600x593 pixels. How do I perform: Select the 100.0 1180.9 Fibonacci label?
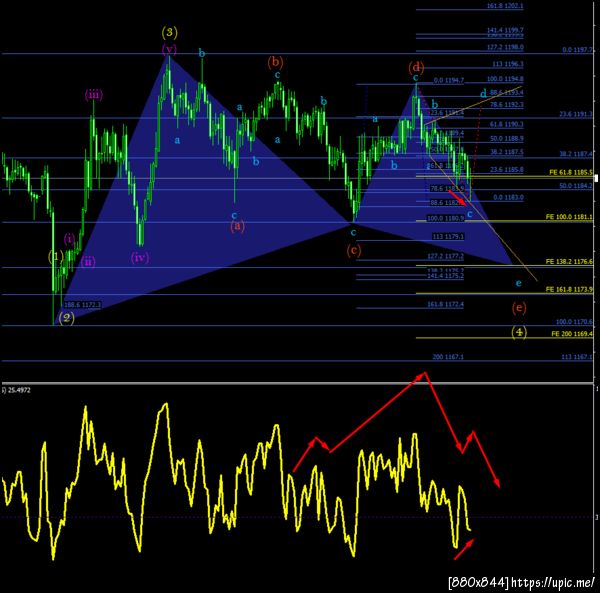click(x=445, y=218)
